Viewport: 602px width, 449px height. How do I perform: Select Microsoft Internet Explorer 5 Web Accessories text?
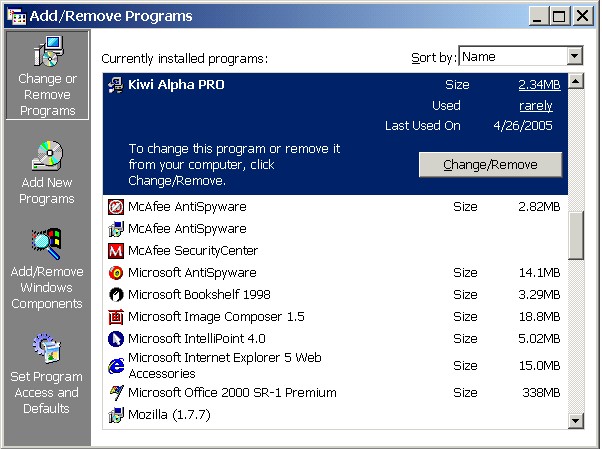[x=225, y=366]
